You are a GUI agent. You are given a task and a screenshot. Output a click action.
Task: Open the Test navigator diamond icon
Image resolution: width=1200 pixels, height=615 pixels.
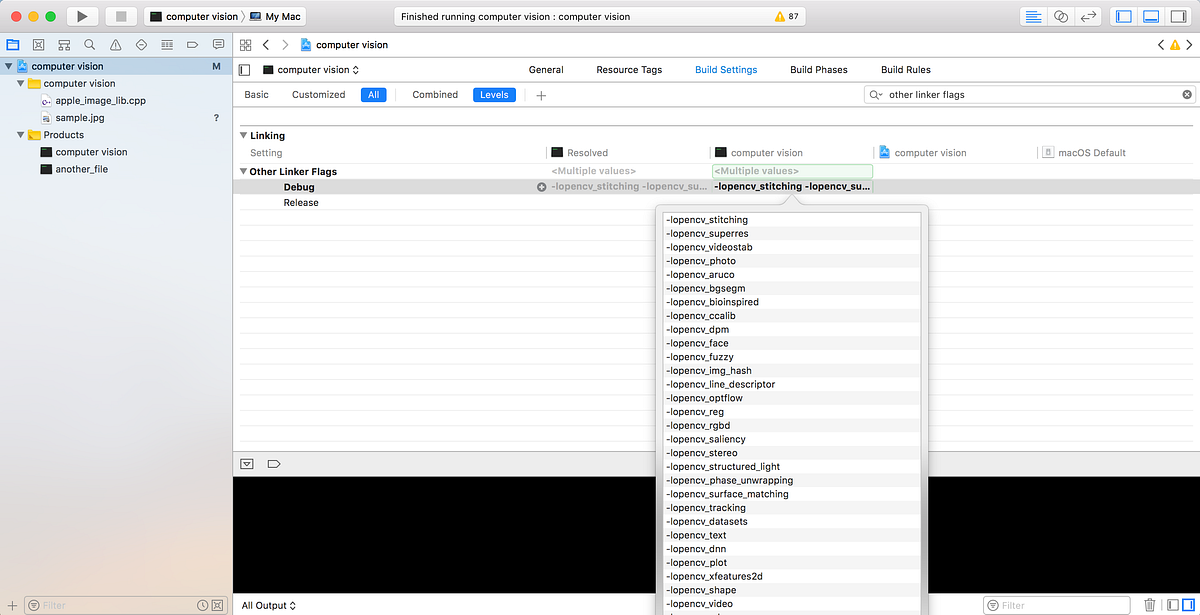point(140,44)
